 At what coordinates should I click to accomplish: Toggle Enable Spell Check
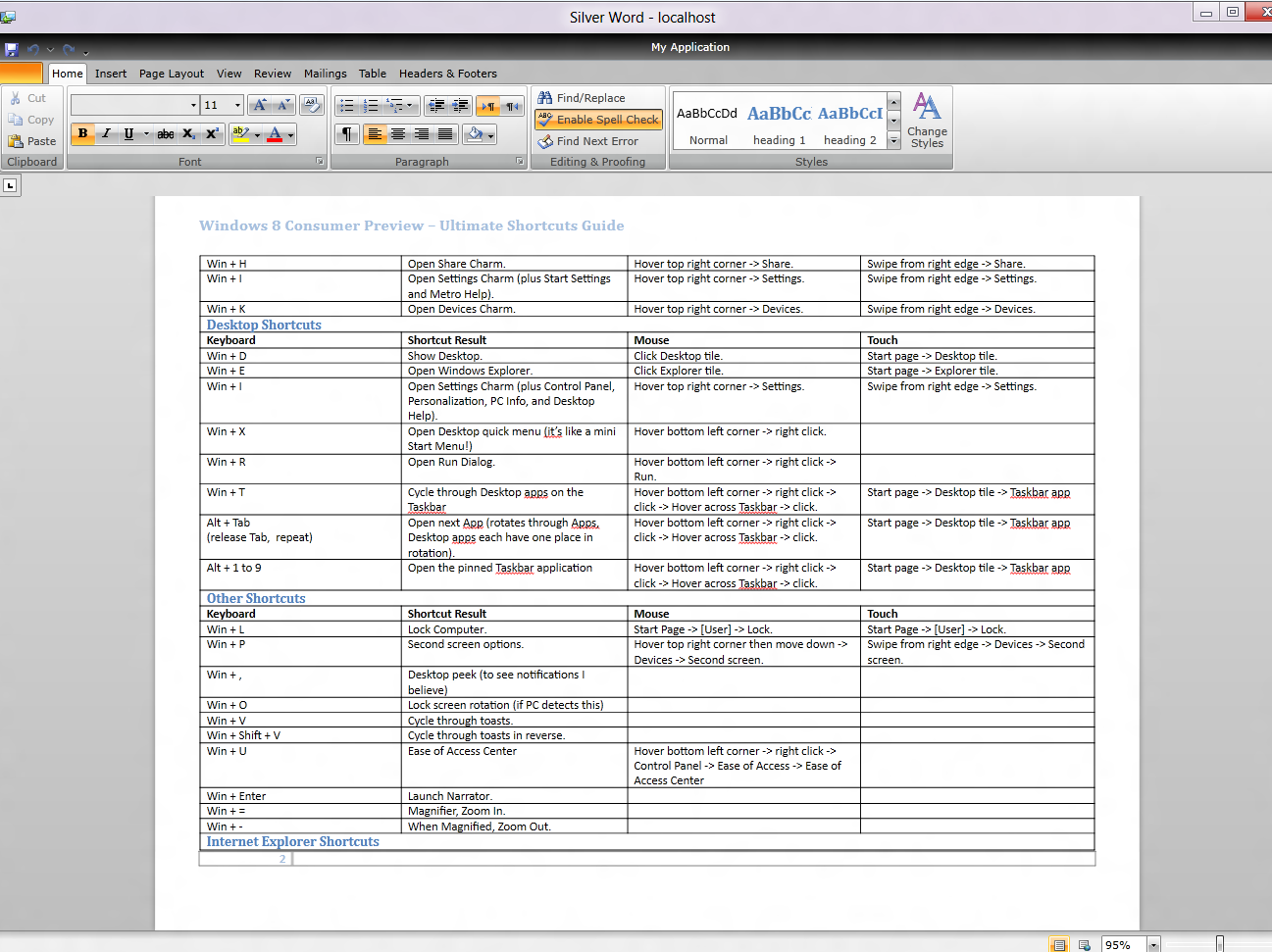598,120
